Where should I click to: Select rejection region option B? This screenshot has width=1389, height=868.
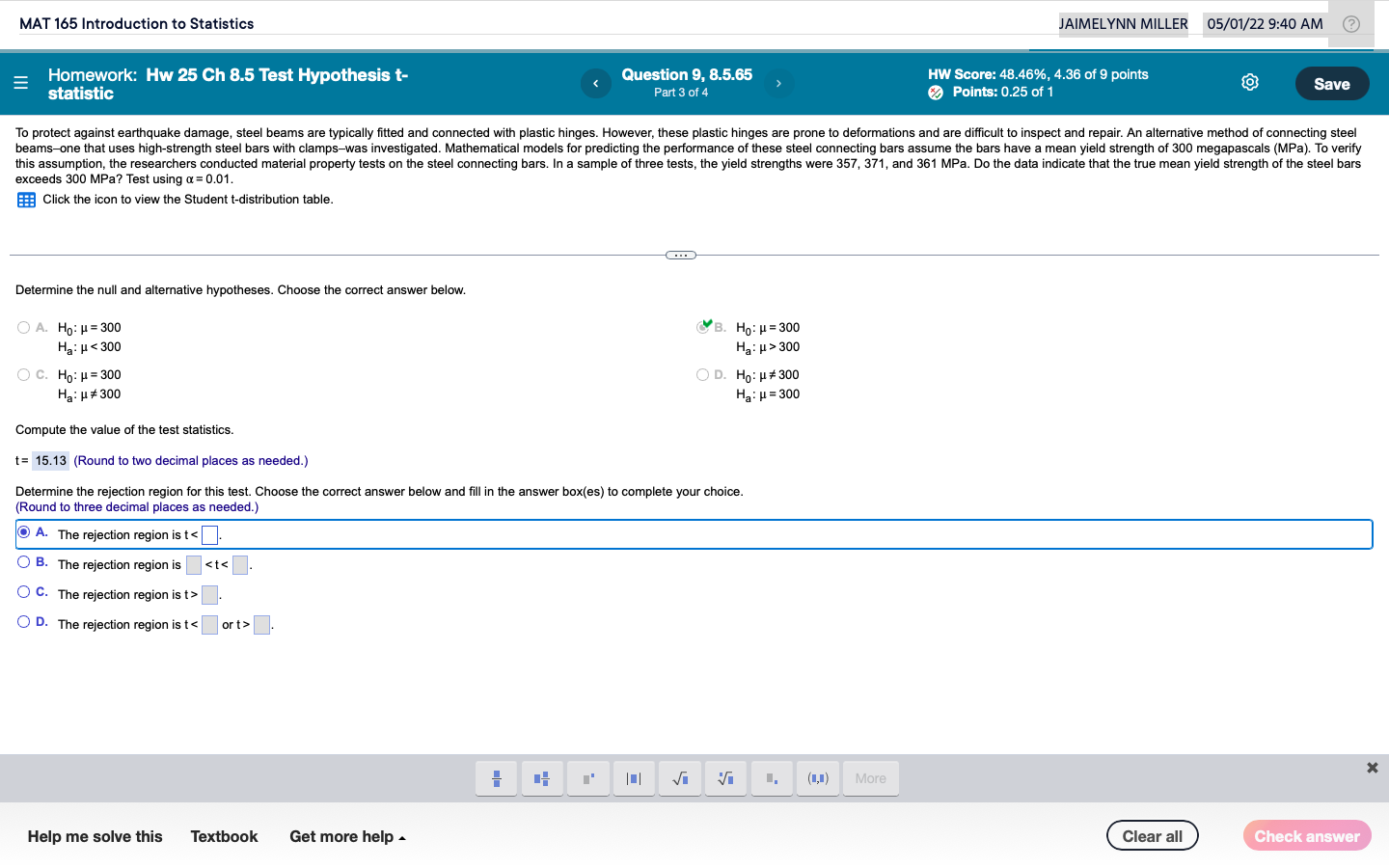[24, 562]
